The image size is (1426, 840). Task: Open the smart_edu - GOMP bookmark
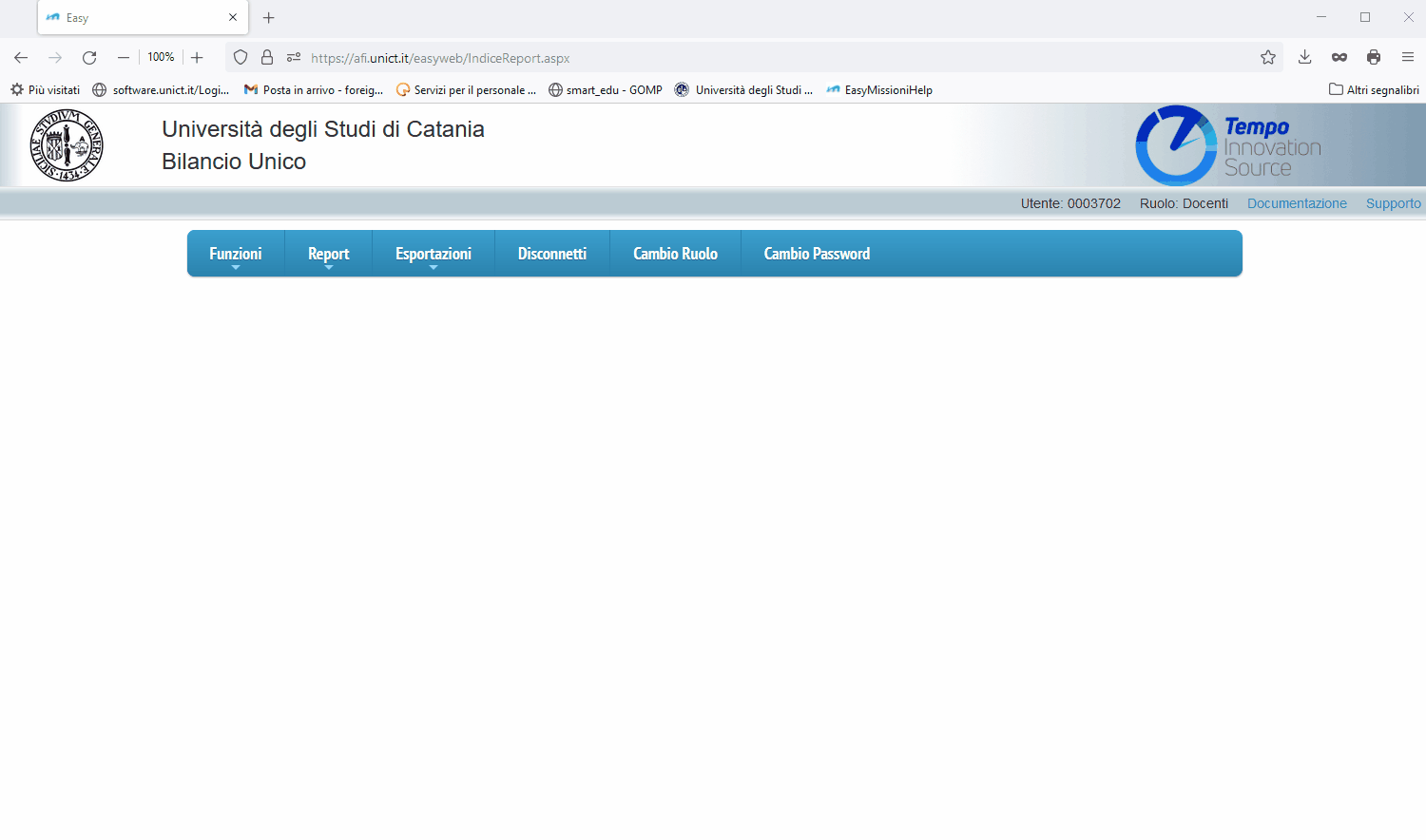606,90
